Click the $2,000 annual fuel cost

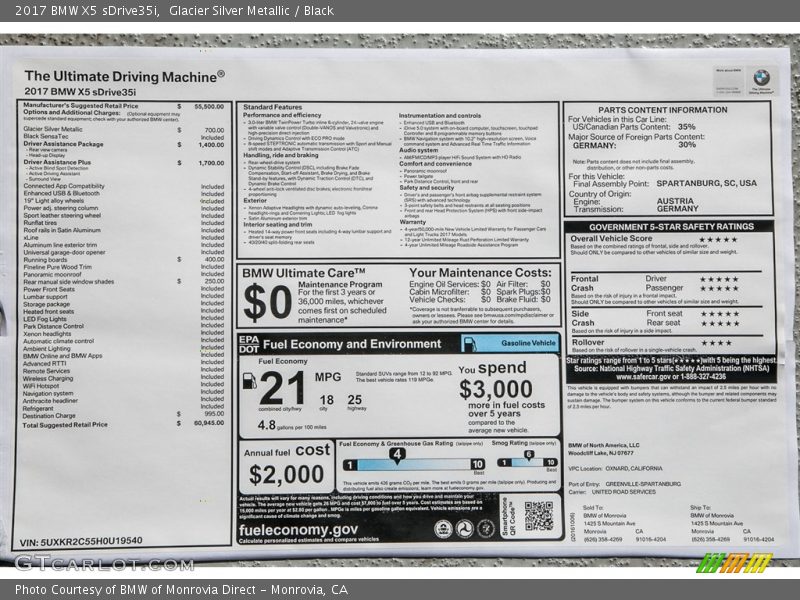coord(286,474)
